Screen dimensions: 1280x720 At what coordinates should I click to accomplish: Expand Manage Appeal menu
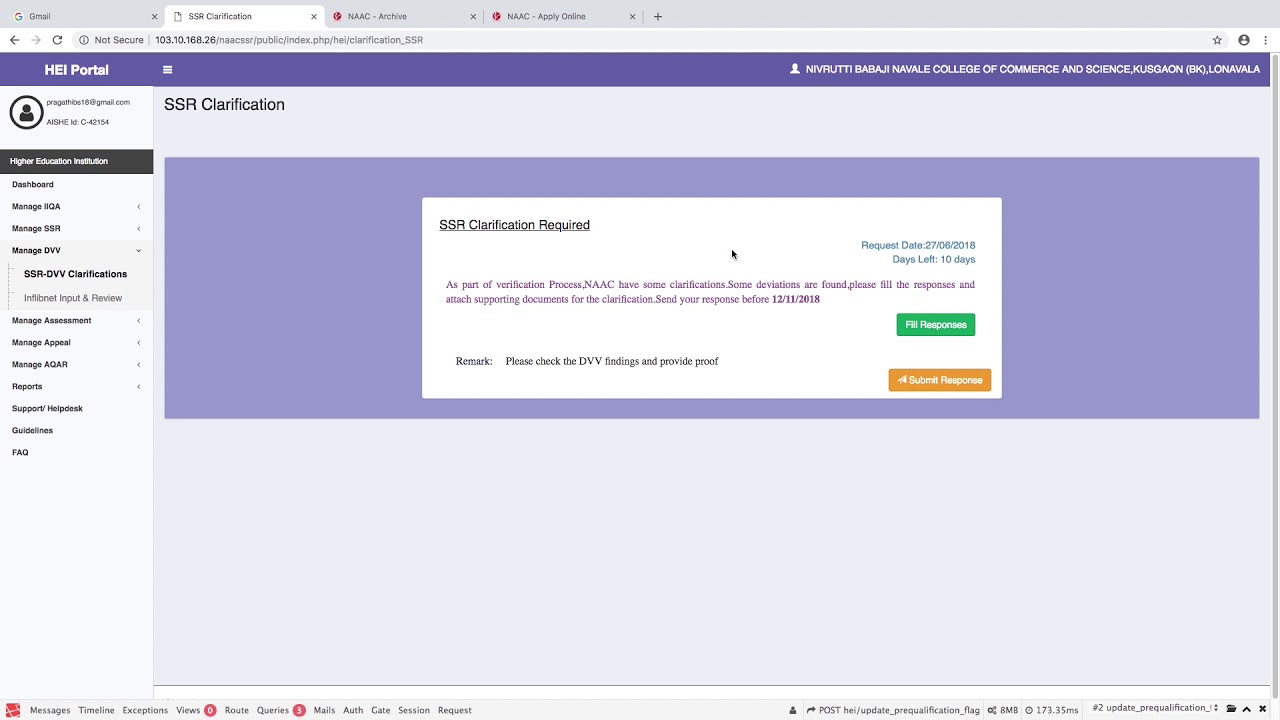(76, 342)
